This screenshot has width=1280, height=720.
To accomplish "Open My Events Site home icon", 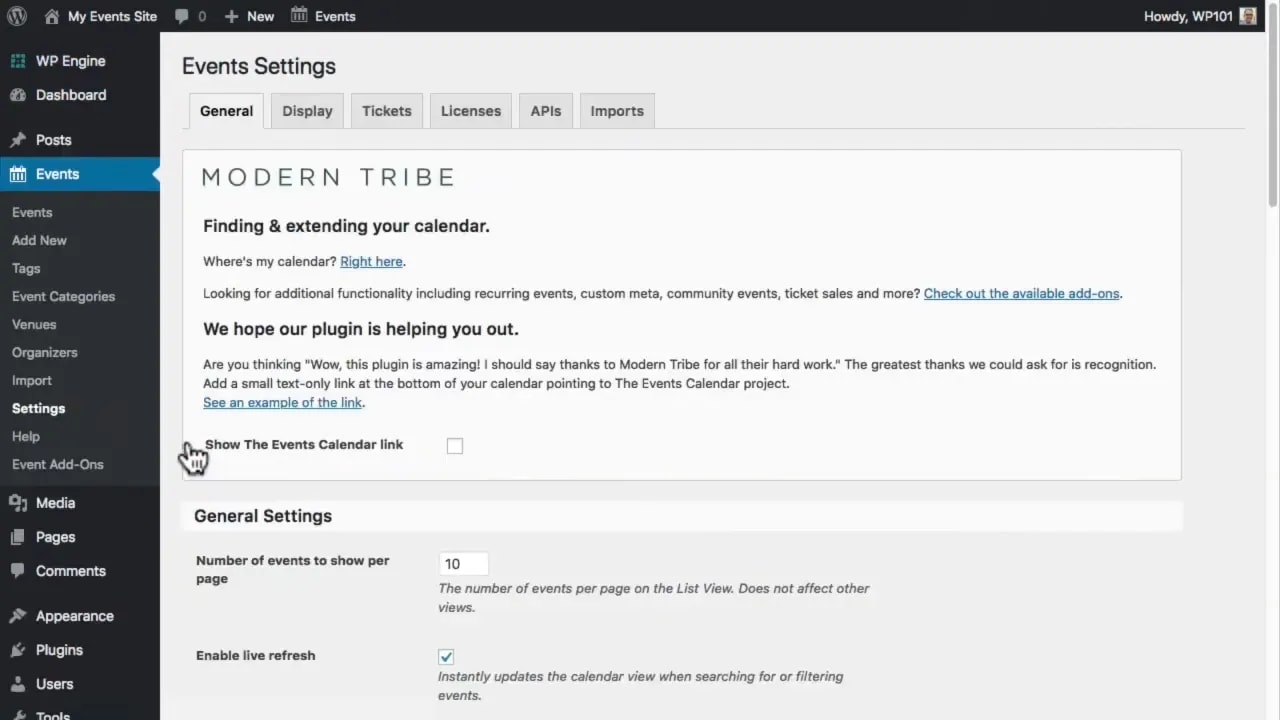I will click(x=52, y=16).
